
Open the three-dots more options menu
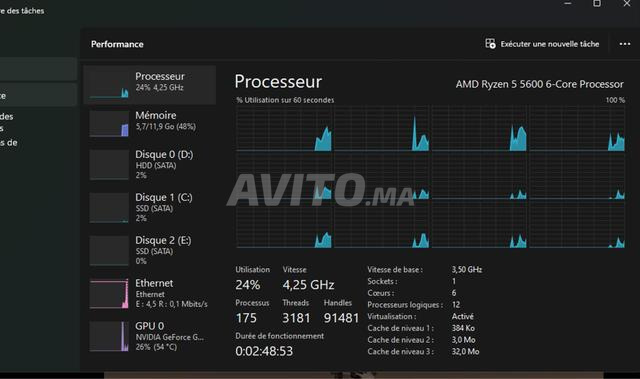(x=624, y=44)
